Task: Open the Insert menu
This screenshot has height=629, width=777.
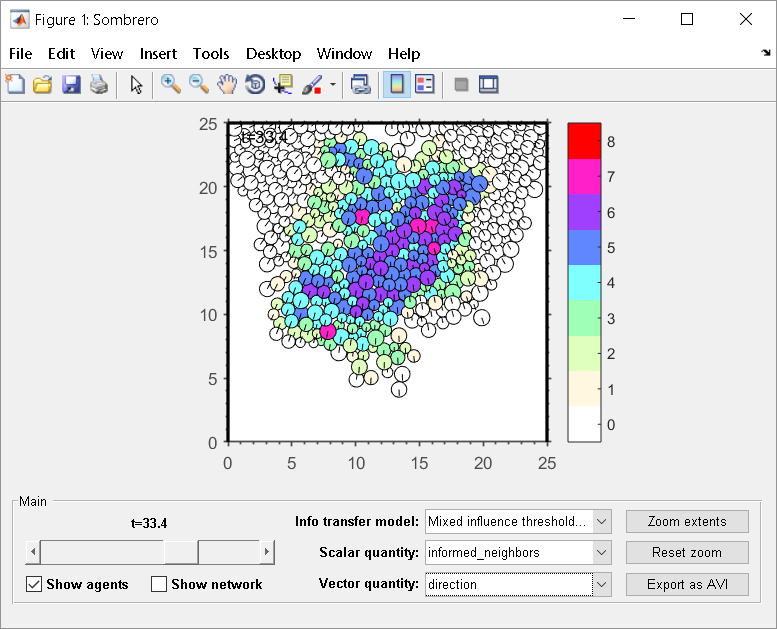Action: (x=158, y=54)
